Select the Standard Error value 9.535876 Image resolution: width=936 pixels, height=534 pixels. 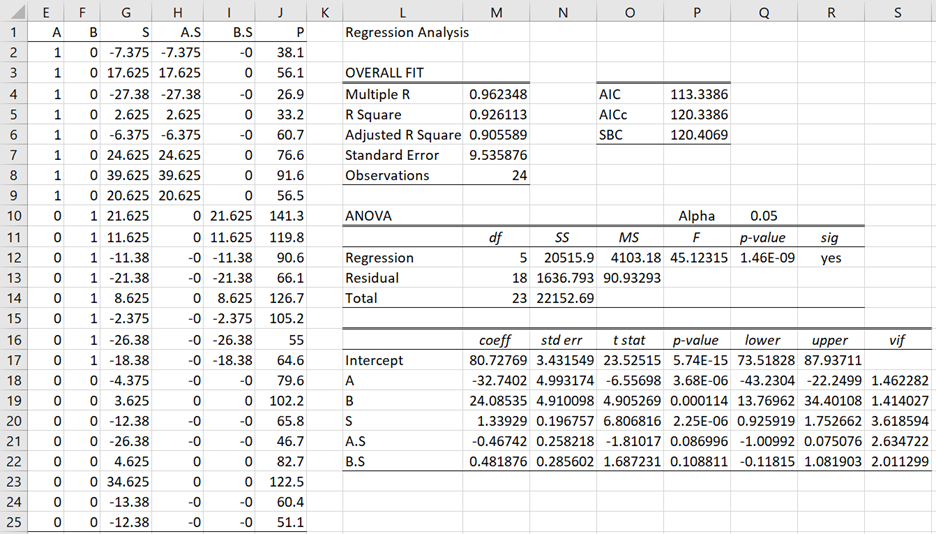pos(498,155)
